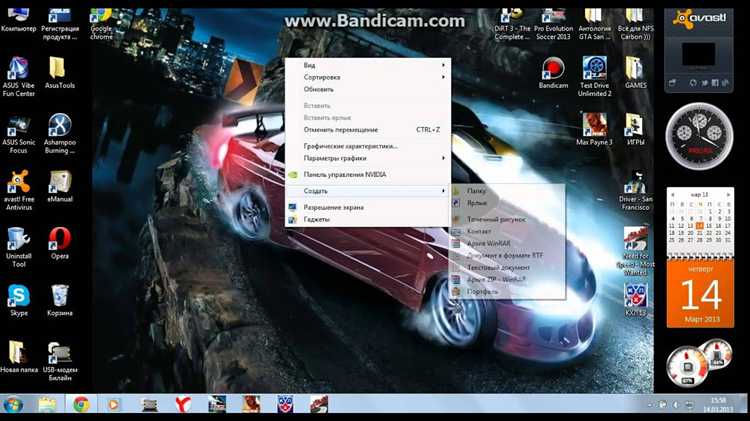Open Chrome from the taskbar

coord(81,405)
